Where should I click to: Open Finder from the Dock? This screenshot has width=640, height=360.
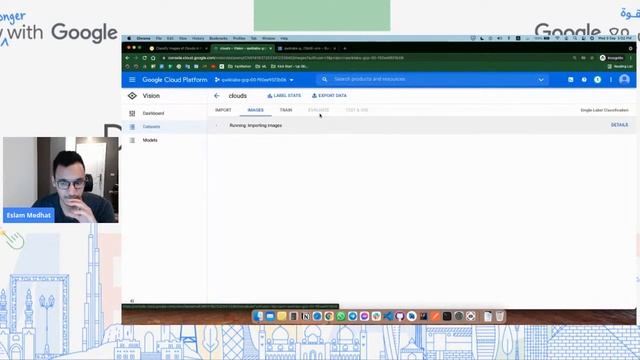click(x=258, y=316)
